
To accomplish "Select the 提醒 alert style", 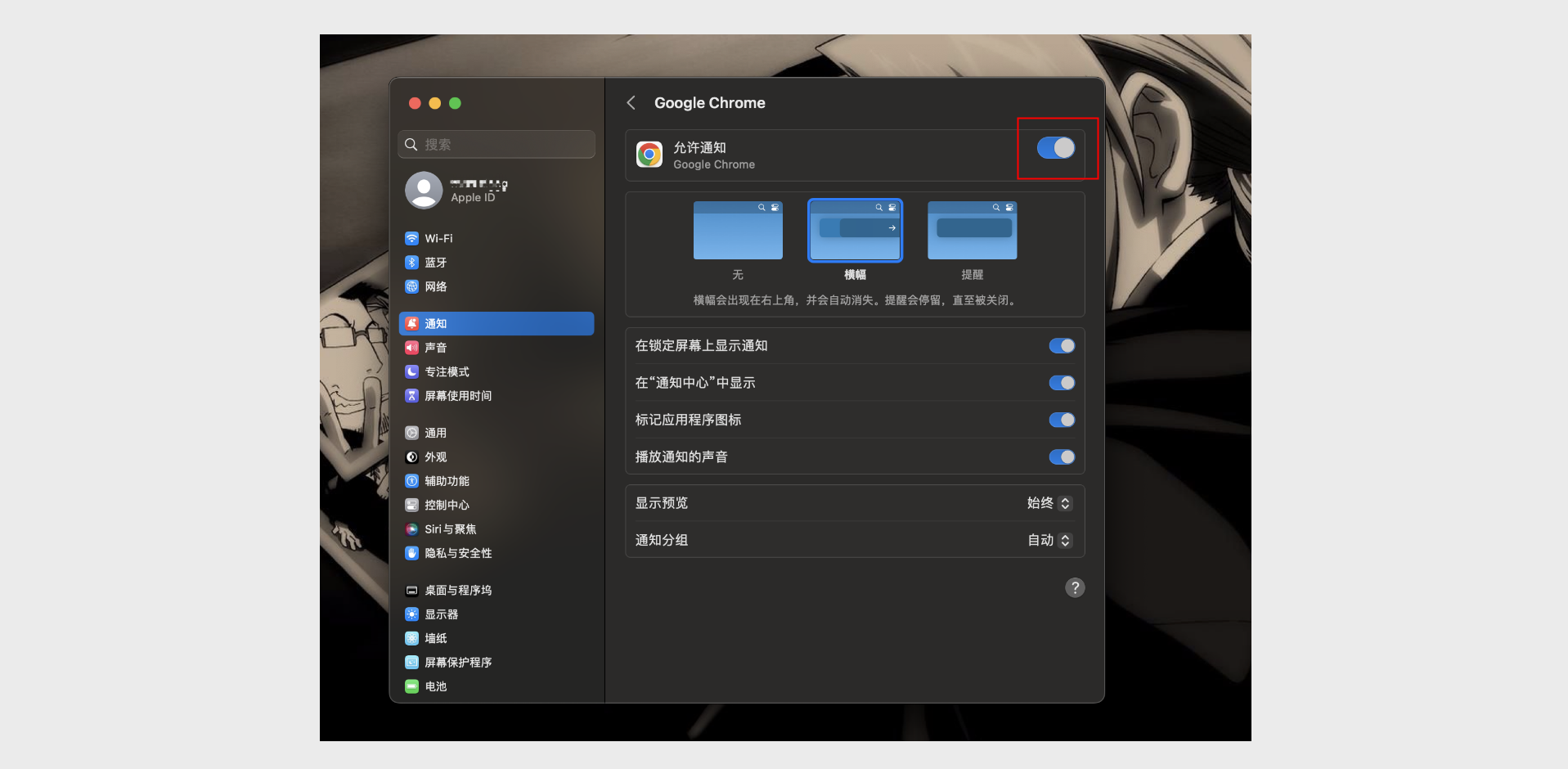I will tap(972, 231).
